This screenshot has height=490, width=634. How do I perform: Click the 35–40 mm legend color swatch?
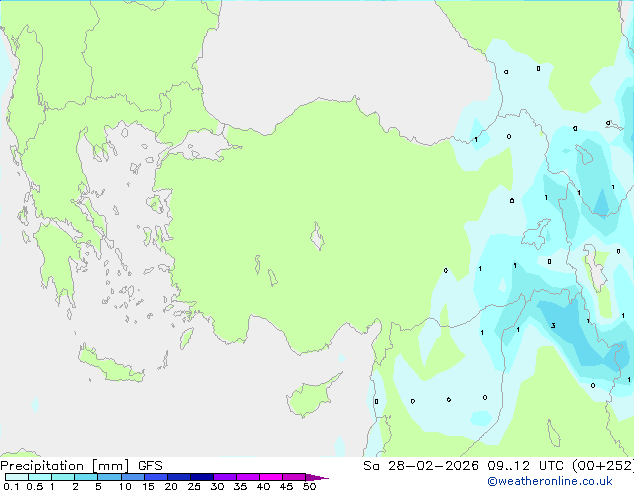(248, 477)
